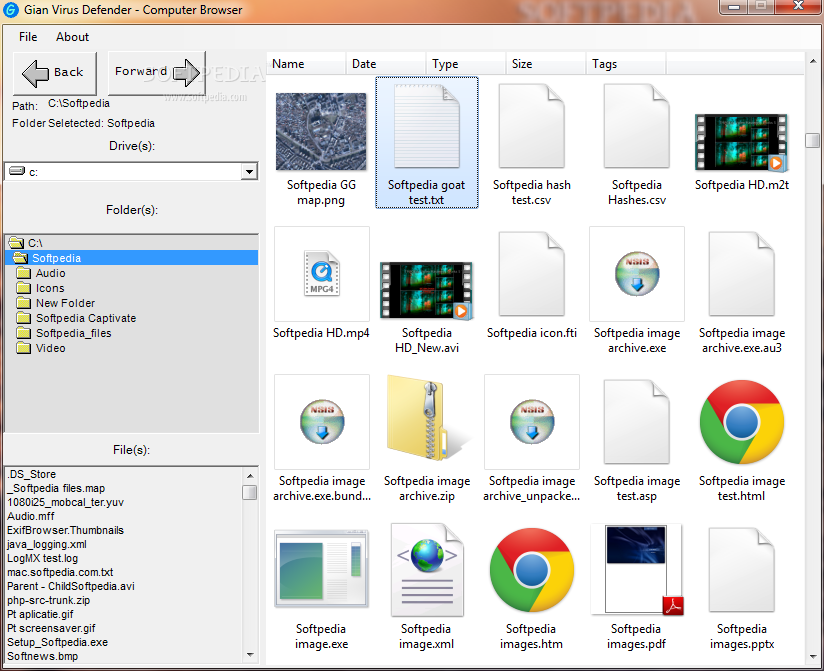The image size is (824, 671).
Task: Select the Softpedia image.exe icon
Action: point(321,570)
